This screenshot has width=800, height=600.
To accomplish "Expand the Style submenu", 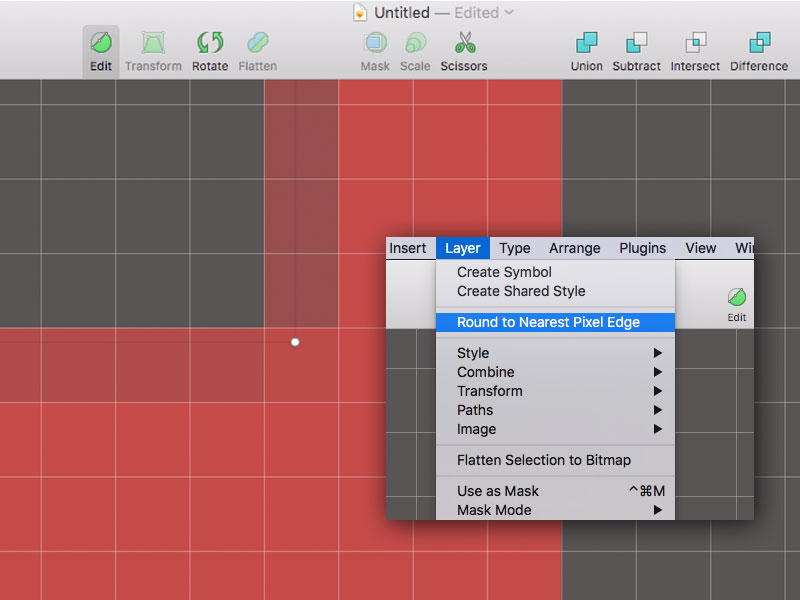I will pos(555,353).
